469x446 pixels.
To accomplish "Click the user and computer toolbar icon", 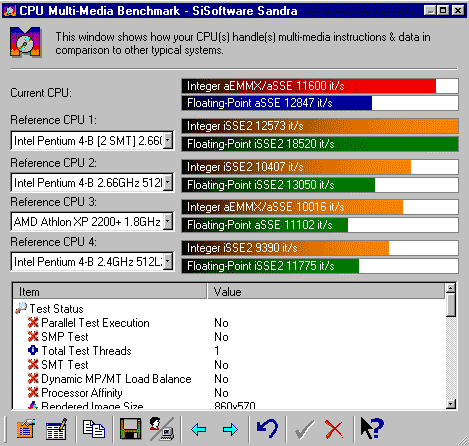I will pyautogui.click(x=162, y=429).
